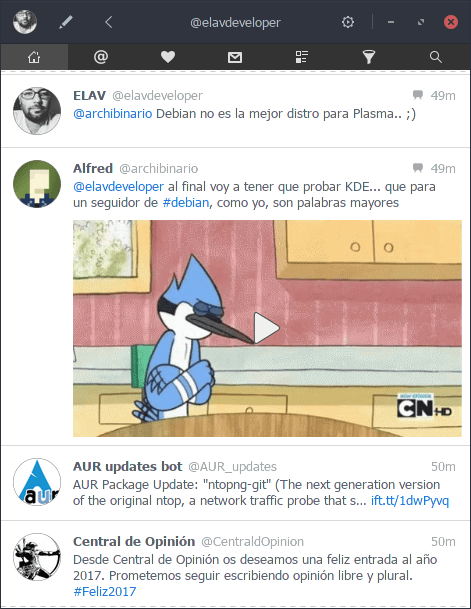The height and width of the screenshot is (609, 471).
Task: Click the account avatar in title bar
Action: [25, 22]
